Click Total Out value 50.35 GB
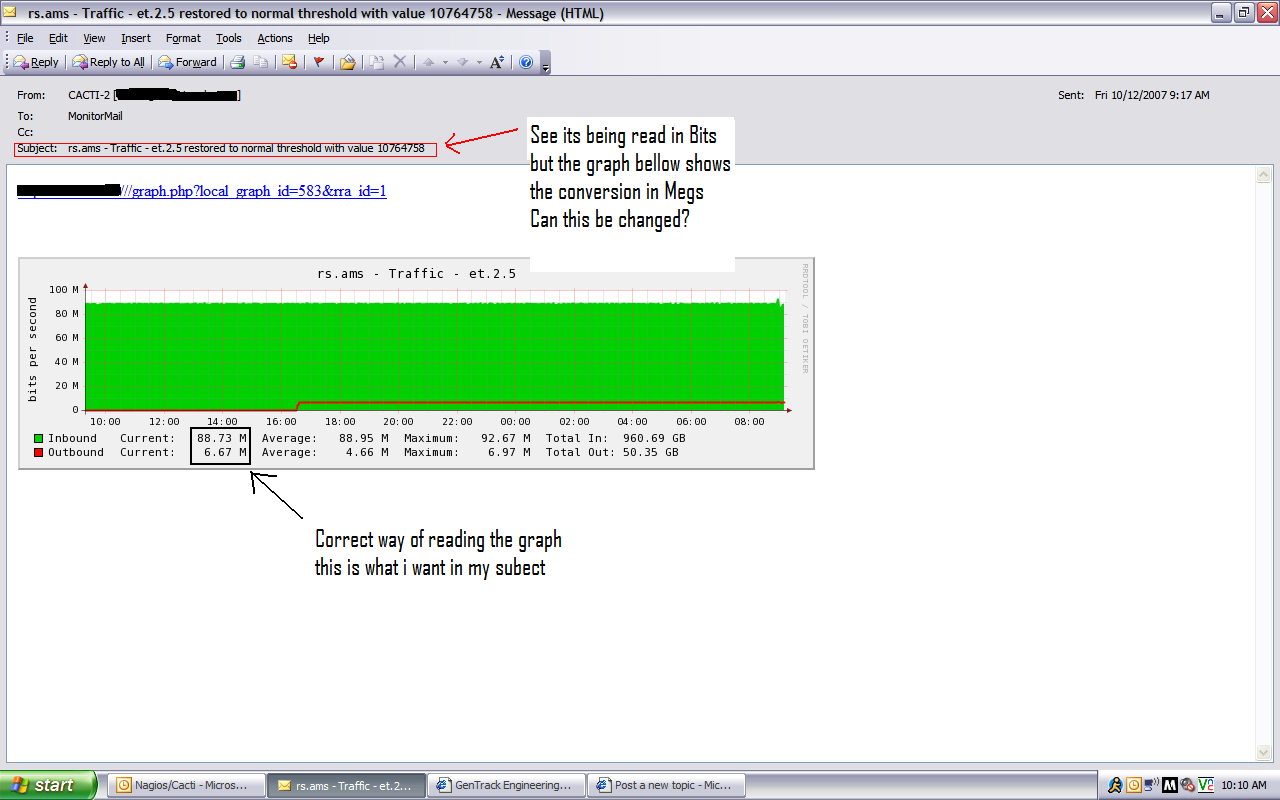1280x800 pixels. 650,452
